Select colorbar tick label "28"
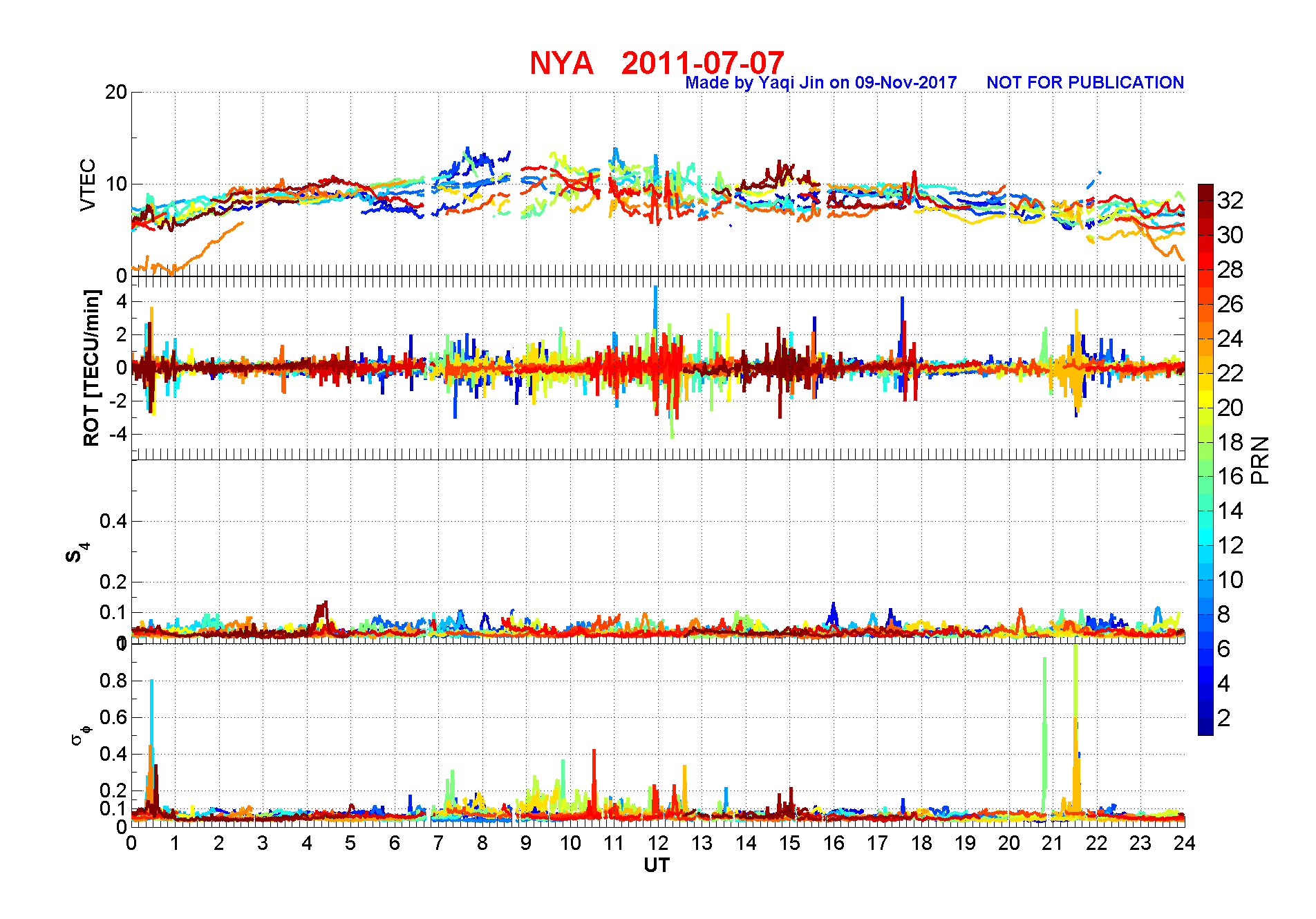The image size is (1316, 919). (x=1230, y=269)
